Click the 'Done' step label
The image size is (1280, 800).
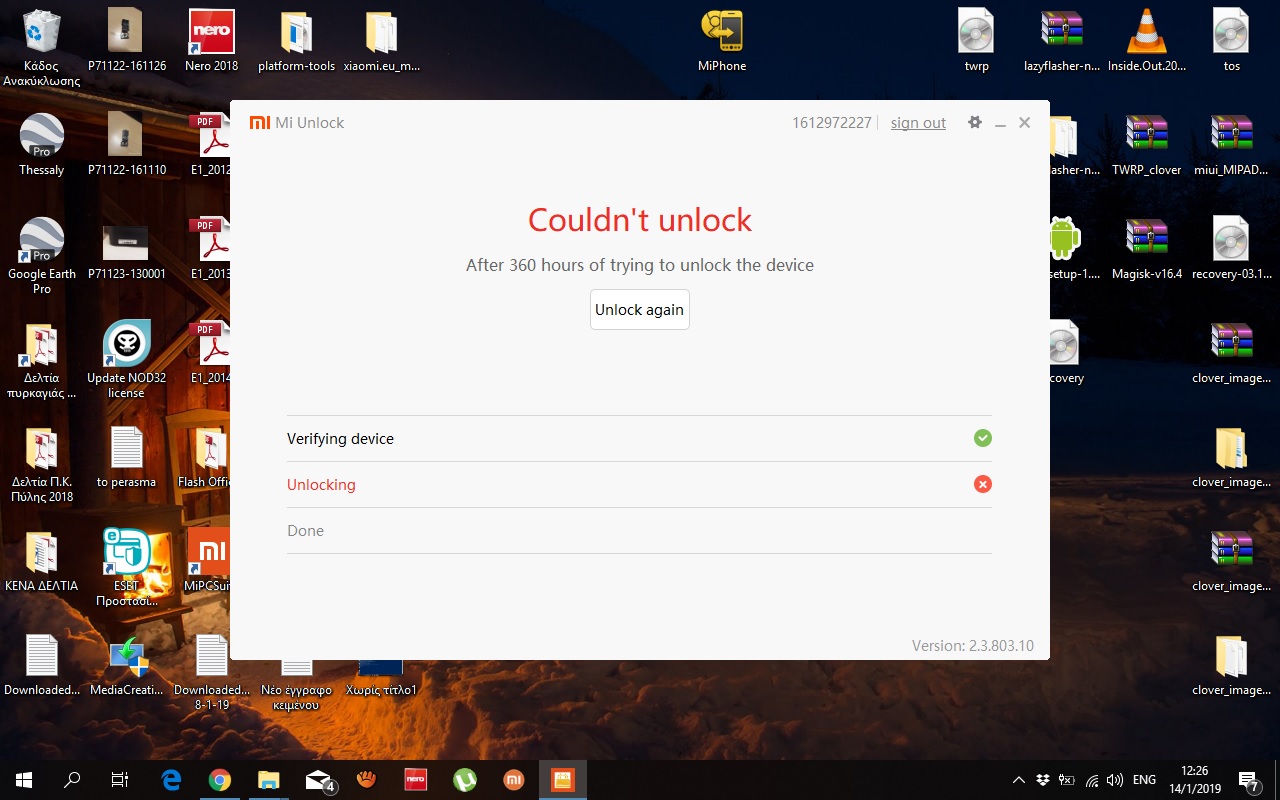(x=305, y=531)
